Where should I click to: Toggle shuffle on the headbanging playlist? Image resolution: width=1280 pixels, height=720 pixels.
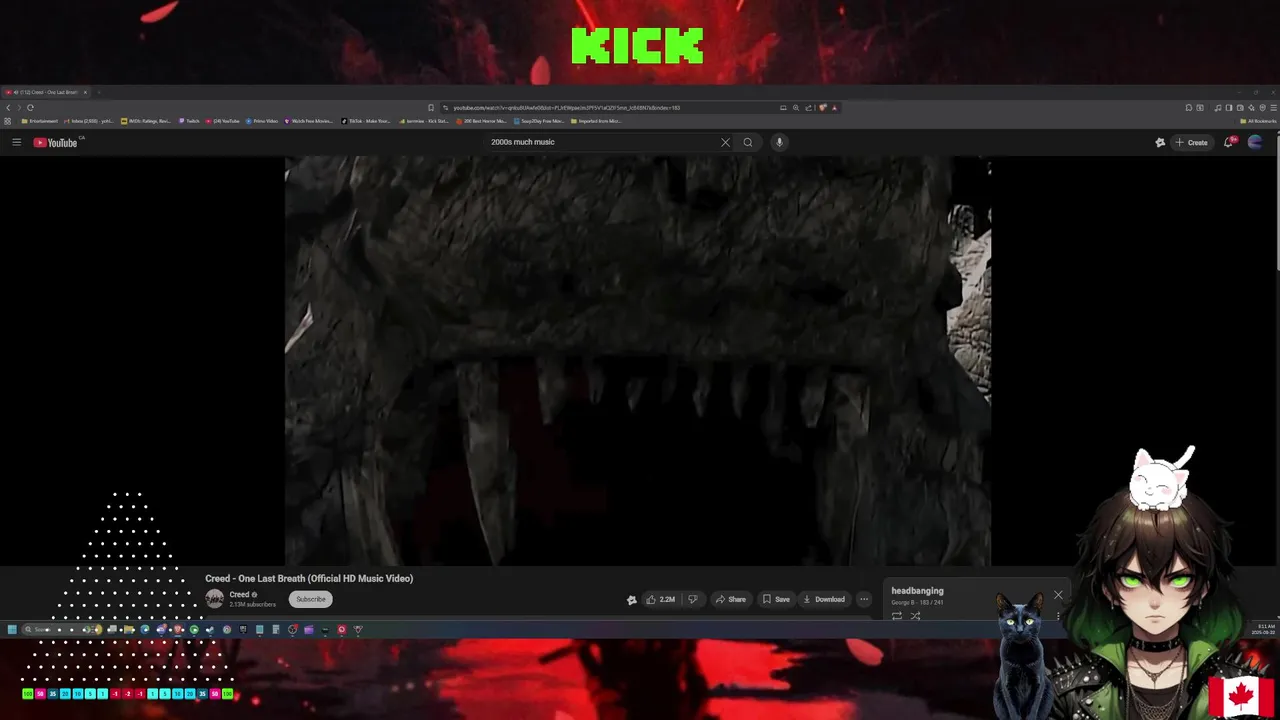[915, 616]
